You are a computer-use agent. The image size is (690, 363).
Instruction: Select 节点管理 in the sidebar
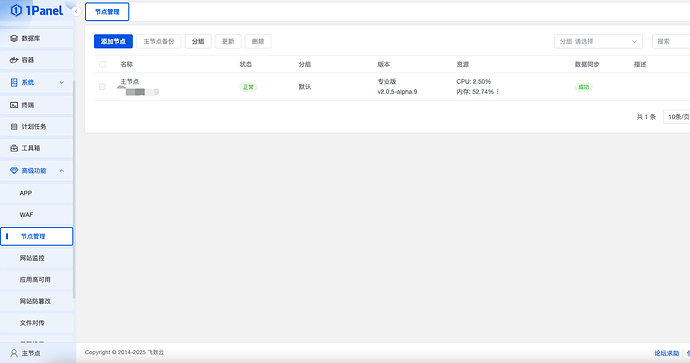(37, 236)
